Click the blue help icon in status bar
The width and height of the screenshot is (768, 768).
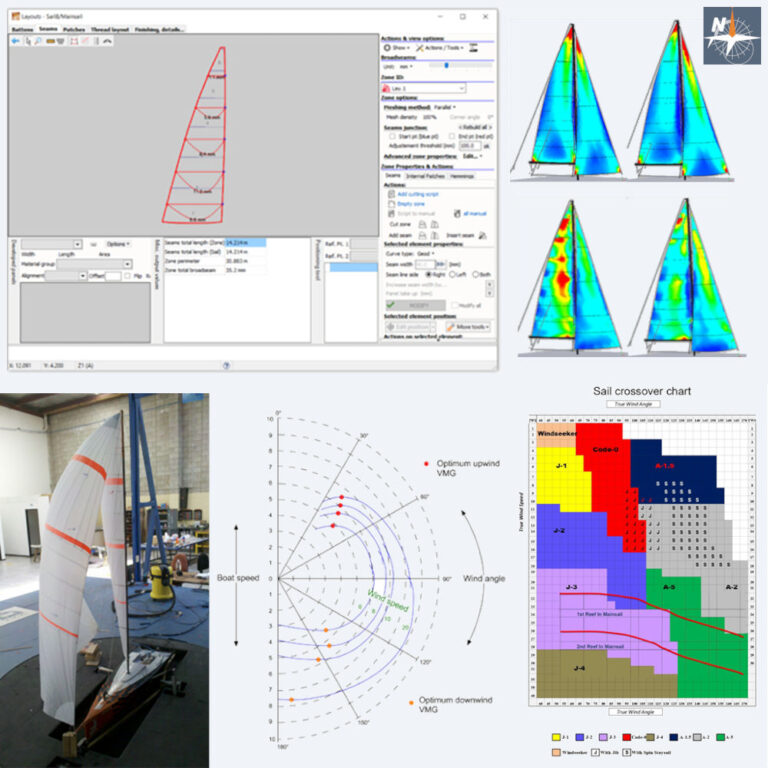point(226,366)
